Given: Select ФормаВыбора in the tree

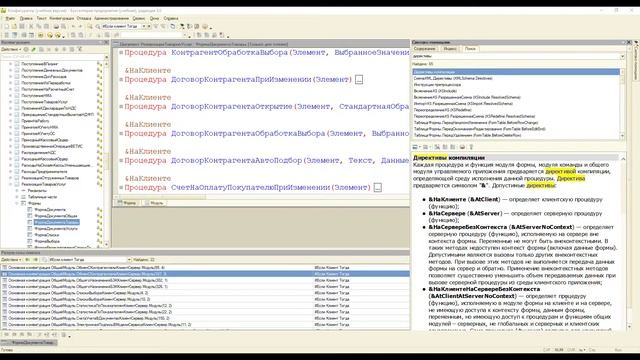Looking at the screenshot, I should 47,241.
